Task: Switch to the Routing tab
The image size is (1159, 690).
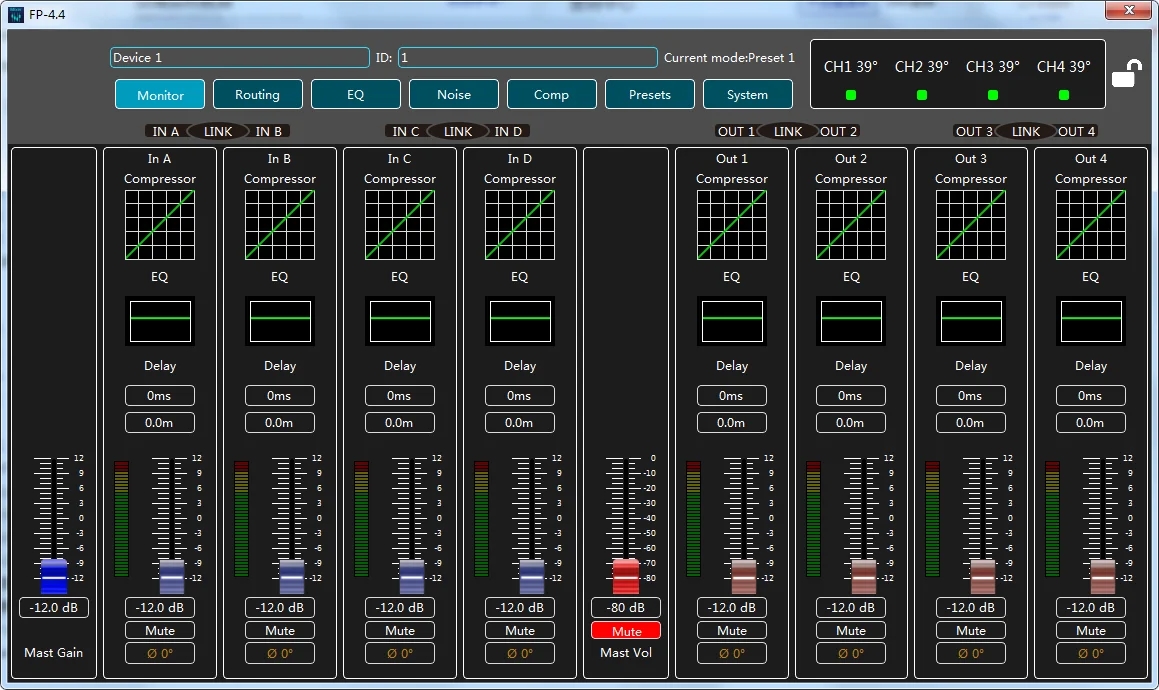Action: 257,95
